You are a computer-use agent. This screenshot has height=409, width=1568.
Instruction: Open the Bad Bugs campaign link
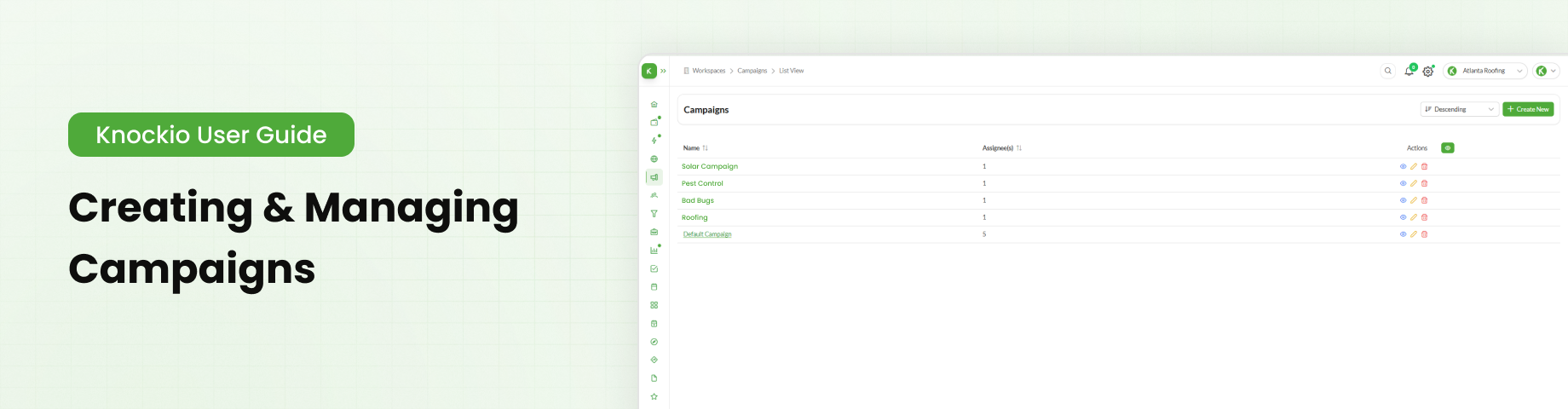click(697, 200)
